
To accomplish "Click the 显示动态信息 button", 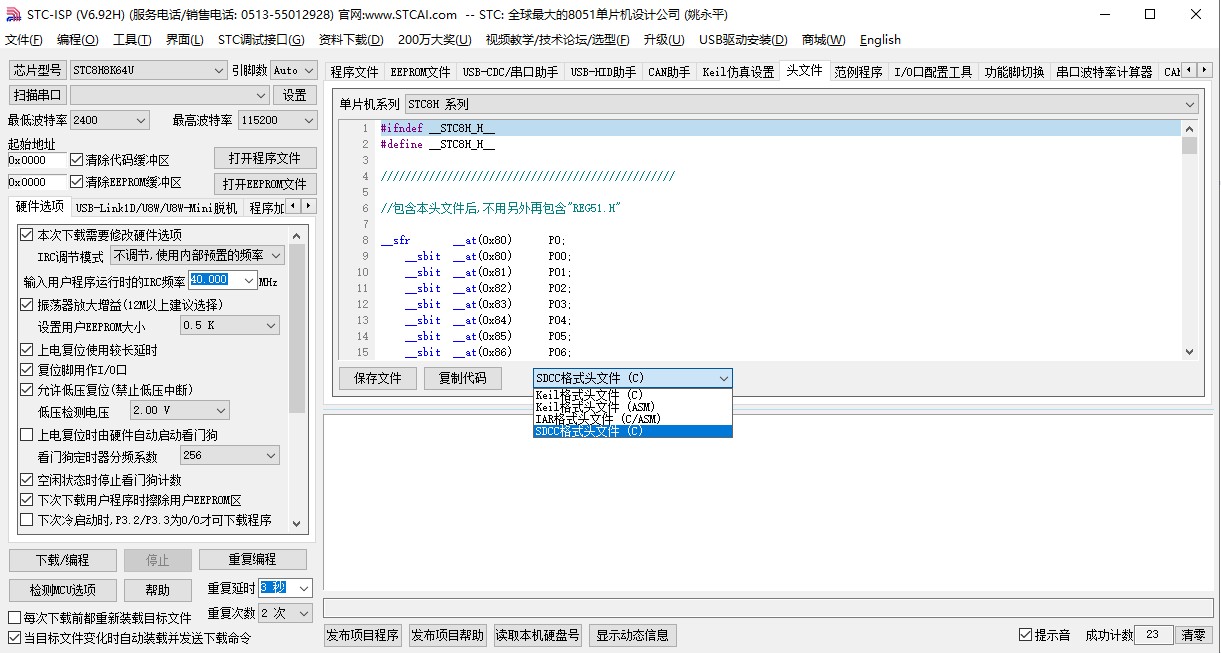I will point(633,636).
